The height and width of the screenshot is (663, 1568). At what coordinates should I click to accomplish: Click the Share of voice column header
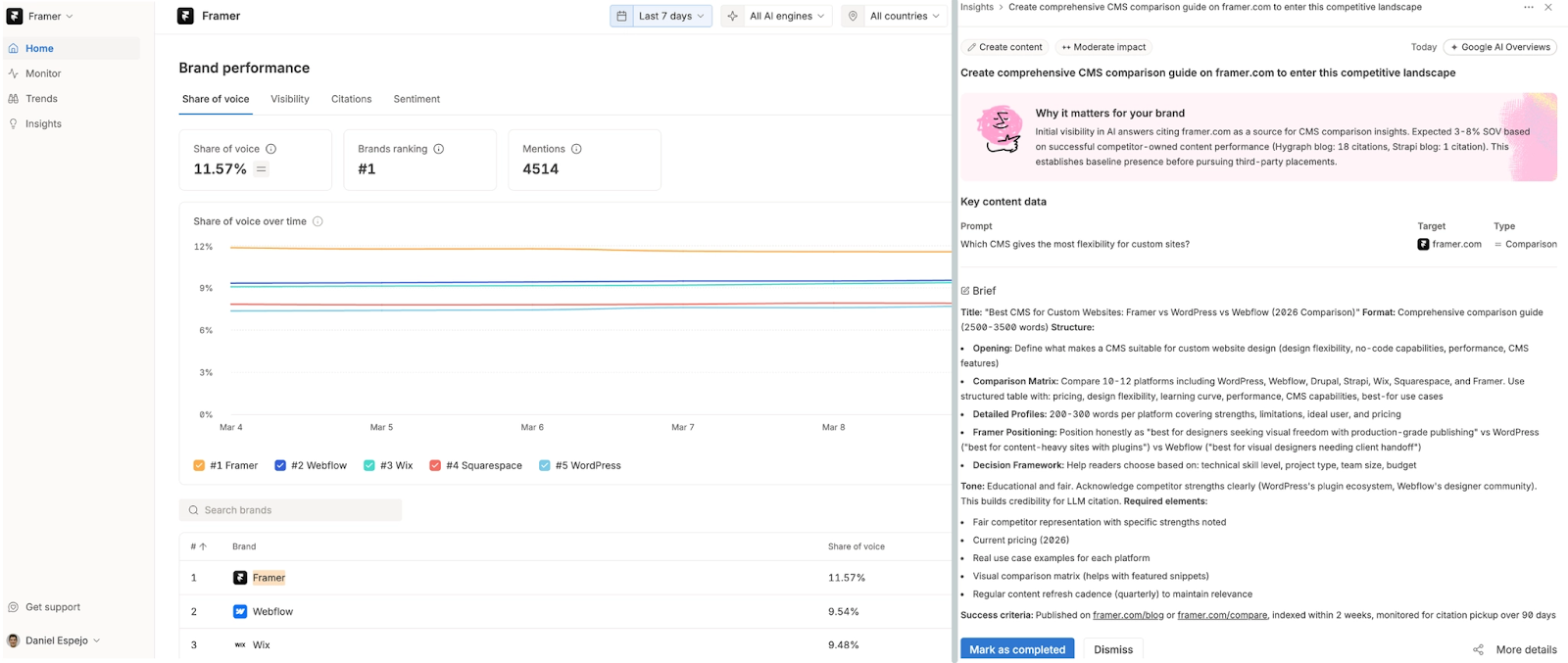pyautogui.click(x=857, y=546)
